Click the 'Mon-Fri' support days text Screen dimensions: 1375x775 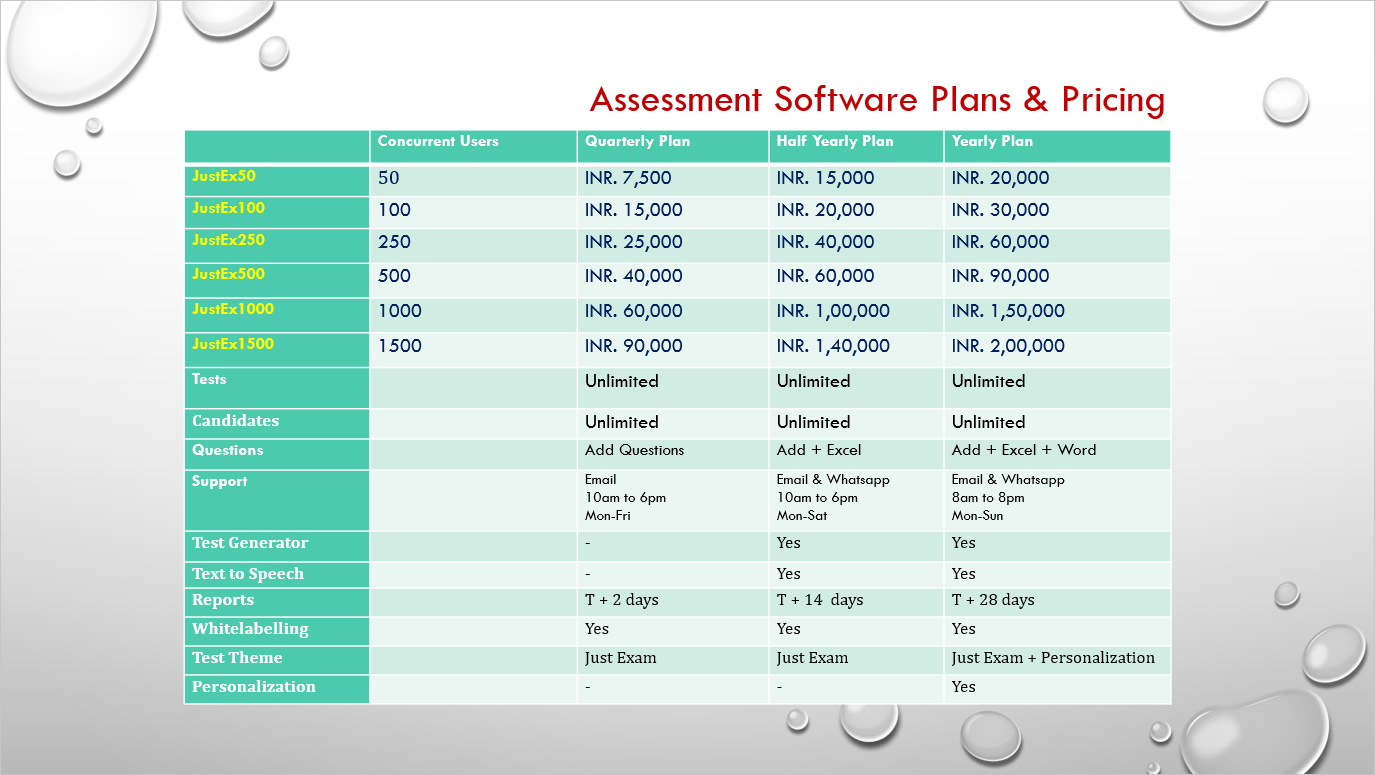point(608,516)
